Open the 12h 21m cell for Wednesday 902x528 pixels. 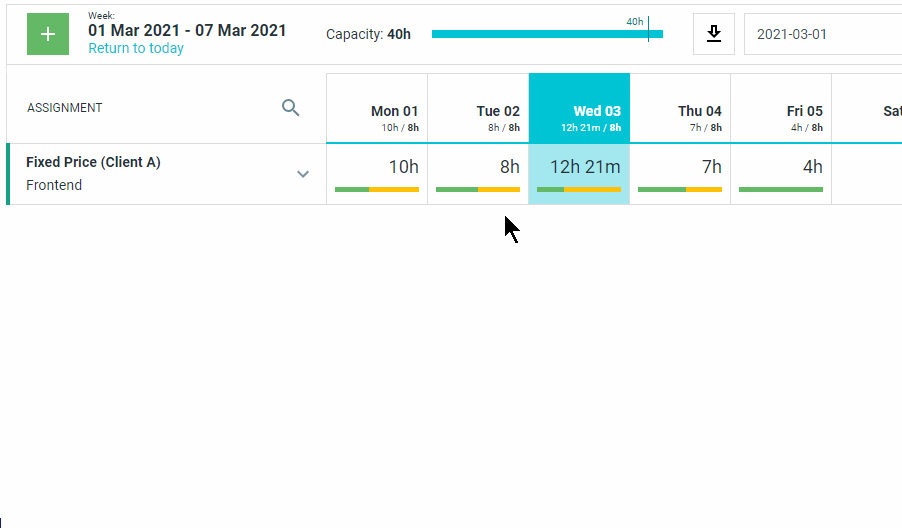(x=579, y=174)
